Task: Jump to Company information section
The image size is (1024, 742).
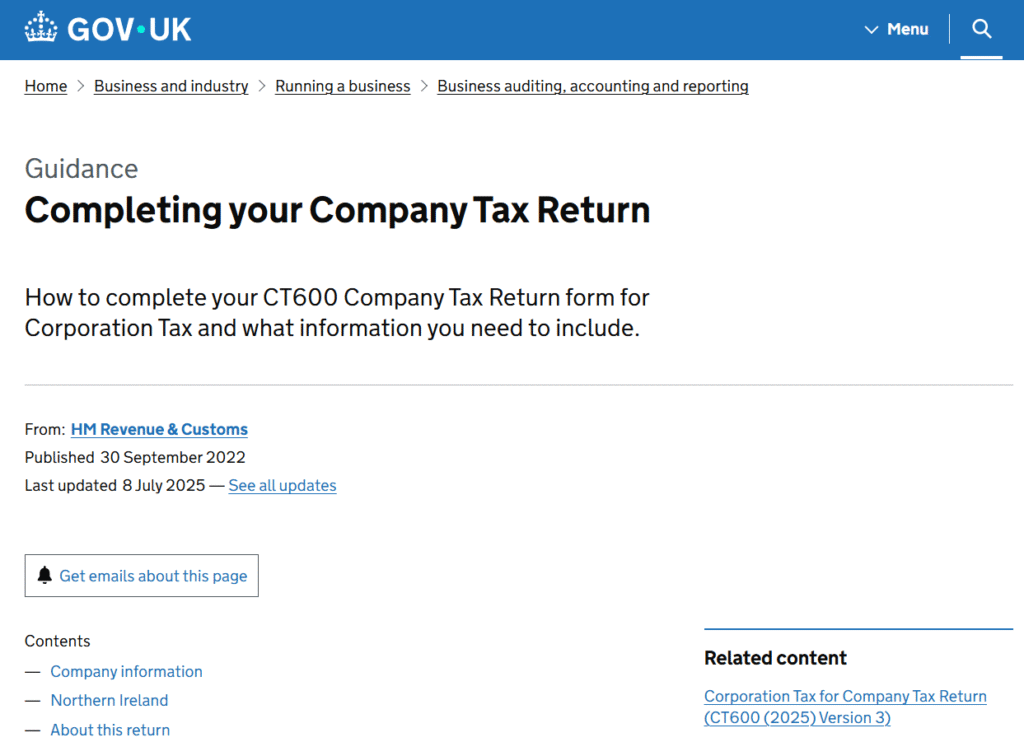Action: pyautogui.click(x=126, y=671)
